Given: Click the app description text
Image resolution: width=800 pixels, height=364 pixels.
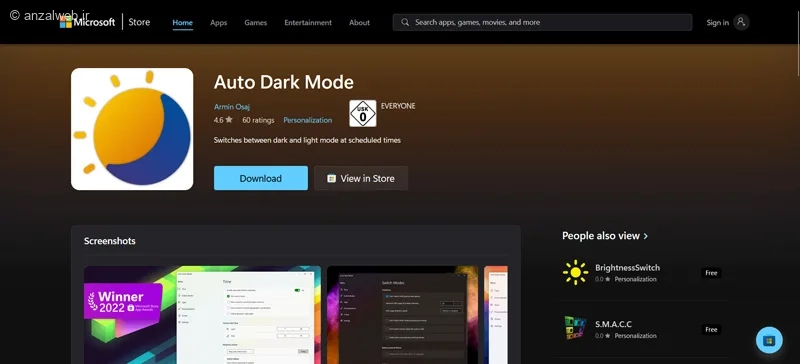Looking at the screenshot, I should (x=307, y=140).
